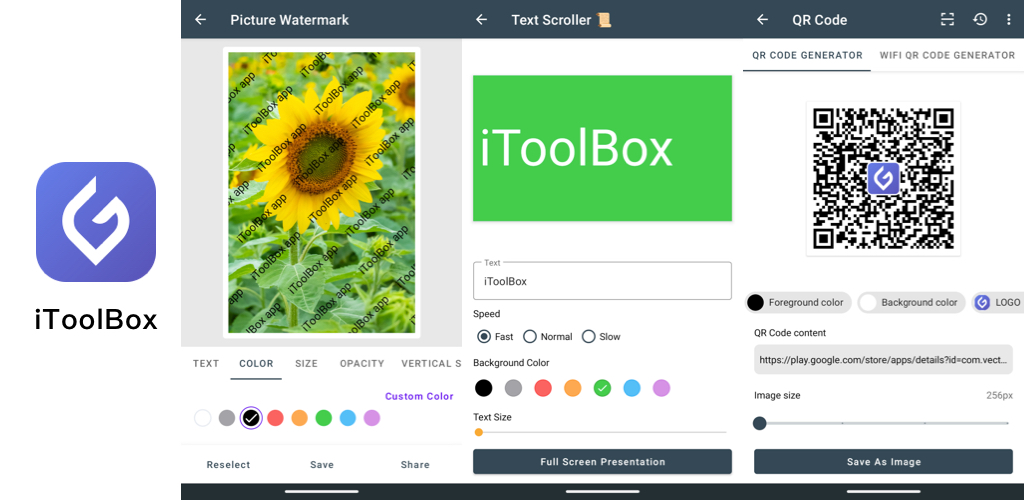Viewport: 1024px width, 500px height.
Task: Save QR code As Image
Action: click(883, 461)
